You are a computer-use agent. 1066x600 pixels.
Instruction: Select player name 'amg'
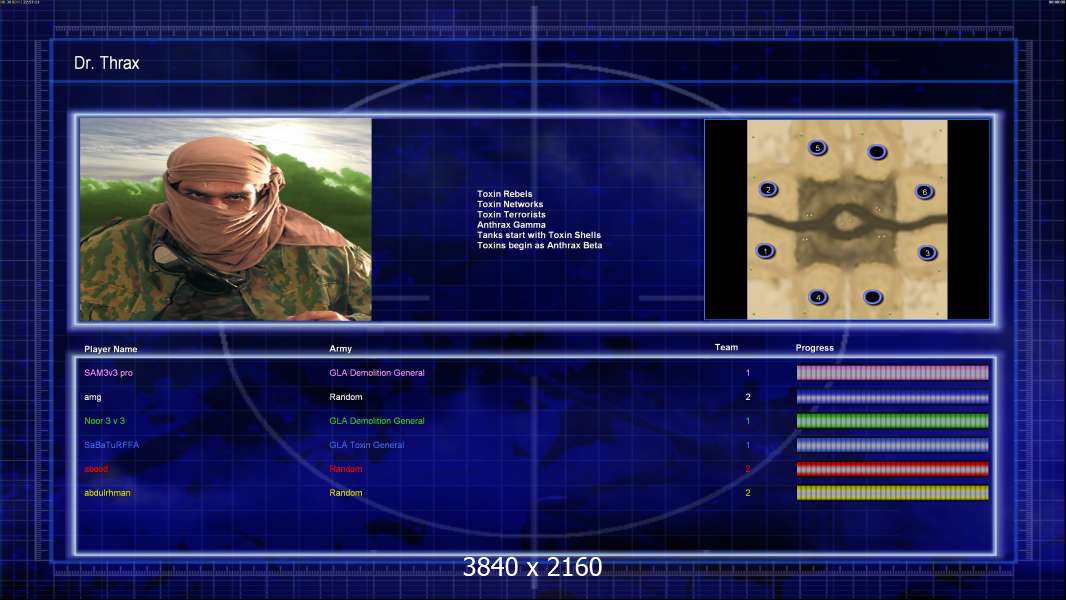tap(92, 397)
